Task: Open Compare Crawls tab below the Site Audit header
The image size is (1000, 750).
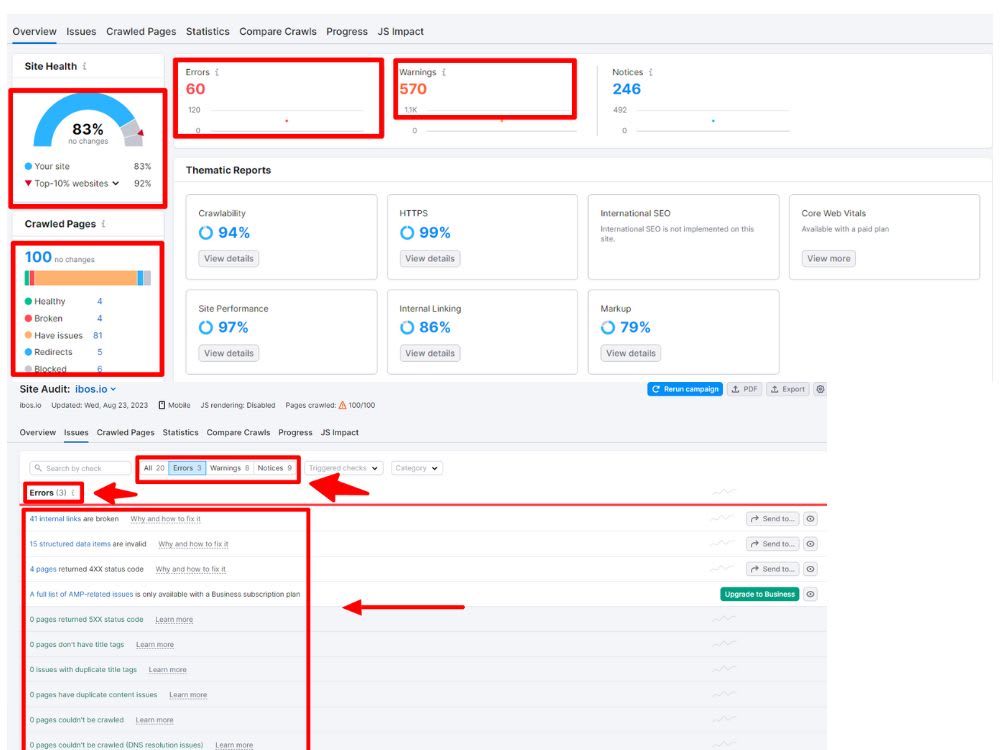Action: pos(238,432)
